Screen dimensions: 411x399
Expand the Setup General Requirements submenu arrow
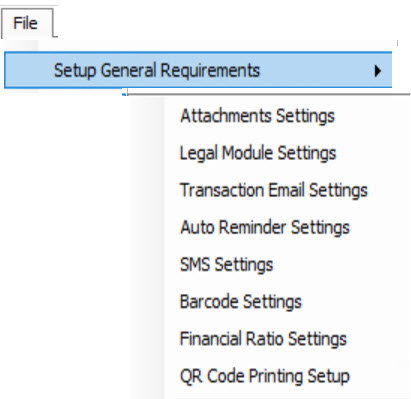377,71
